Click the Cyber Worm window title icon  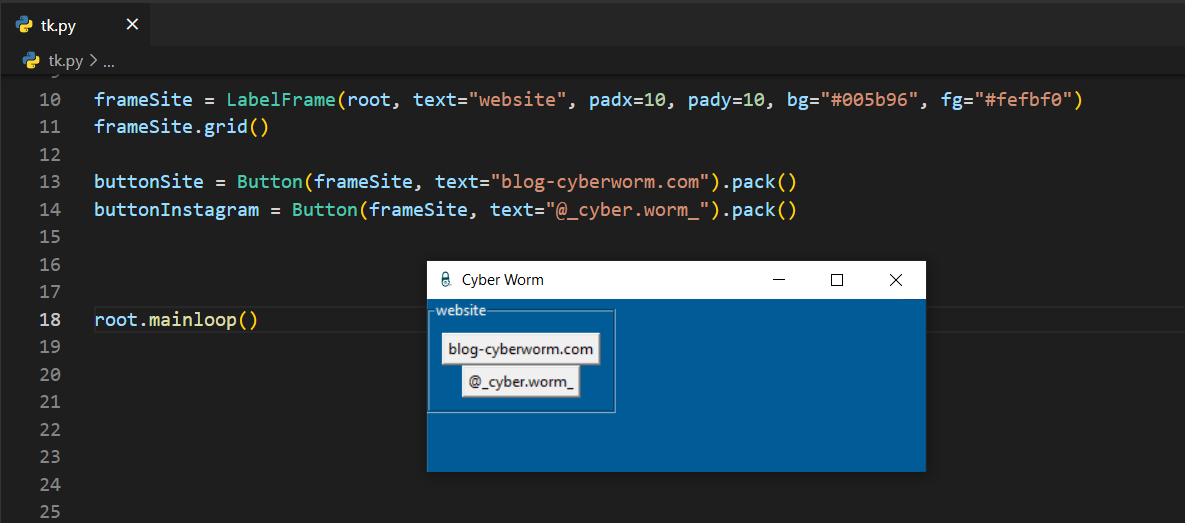(445, 280)
